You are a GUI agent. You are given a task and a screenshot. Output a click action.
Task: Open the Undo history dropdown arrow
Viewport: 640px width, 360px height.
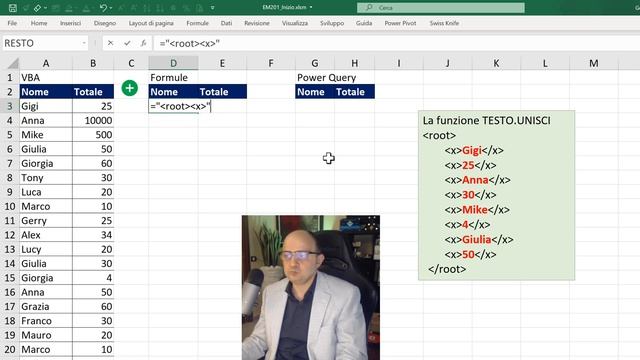click(x=111, y=8)
